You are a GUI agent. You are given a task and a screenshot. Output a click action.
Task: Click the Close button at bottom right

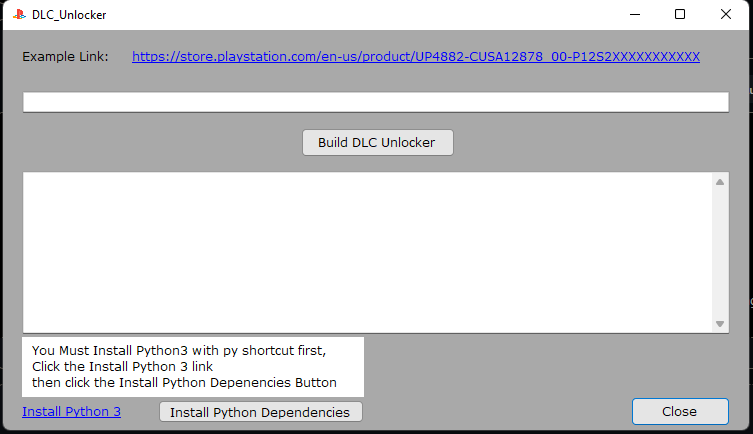pos(680,411)
